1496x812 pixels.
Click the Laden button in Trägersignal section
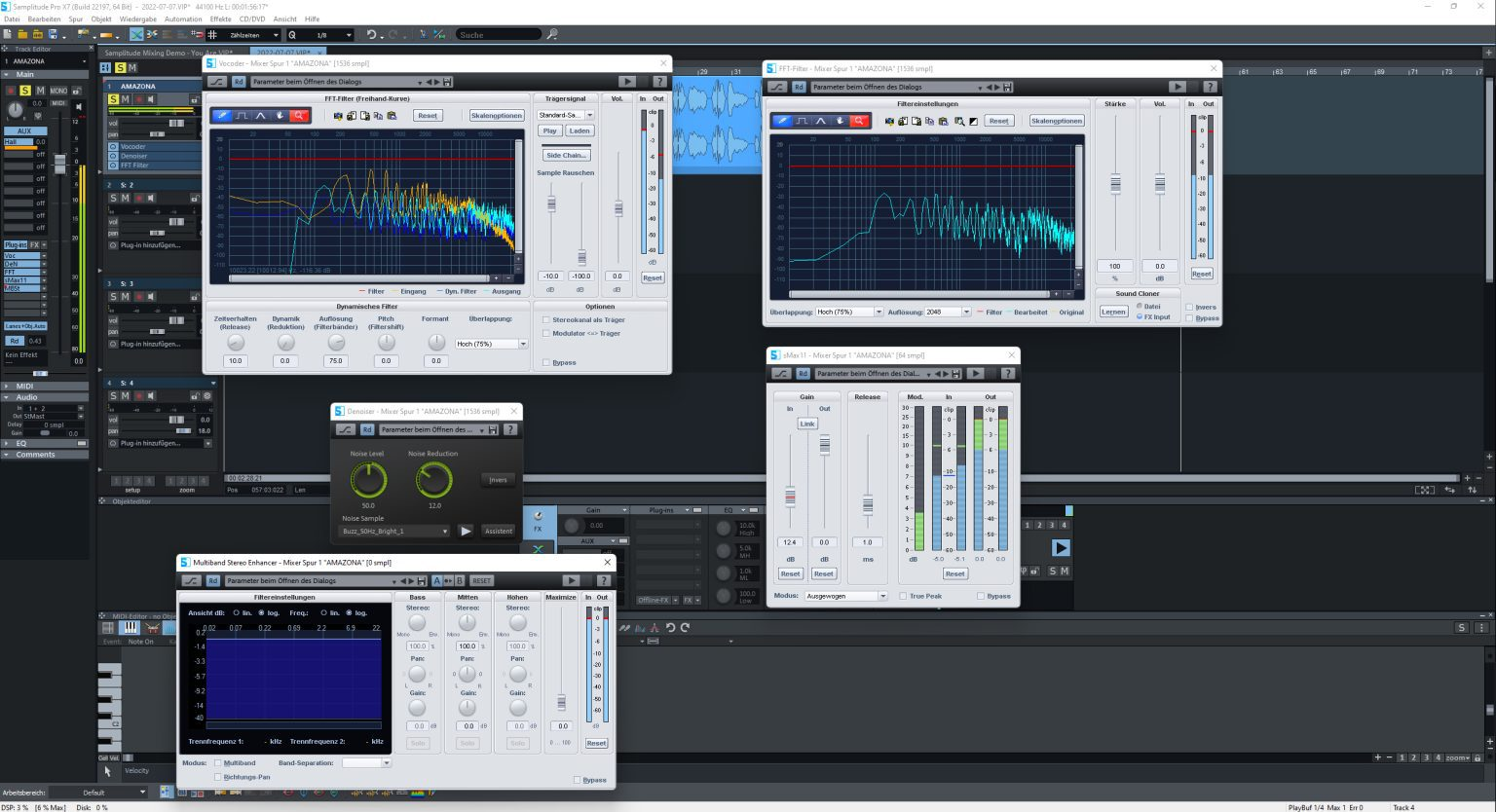tap(580, 130)
